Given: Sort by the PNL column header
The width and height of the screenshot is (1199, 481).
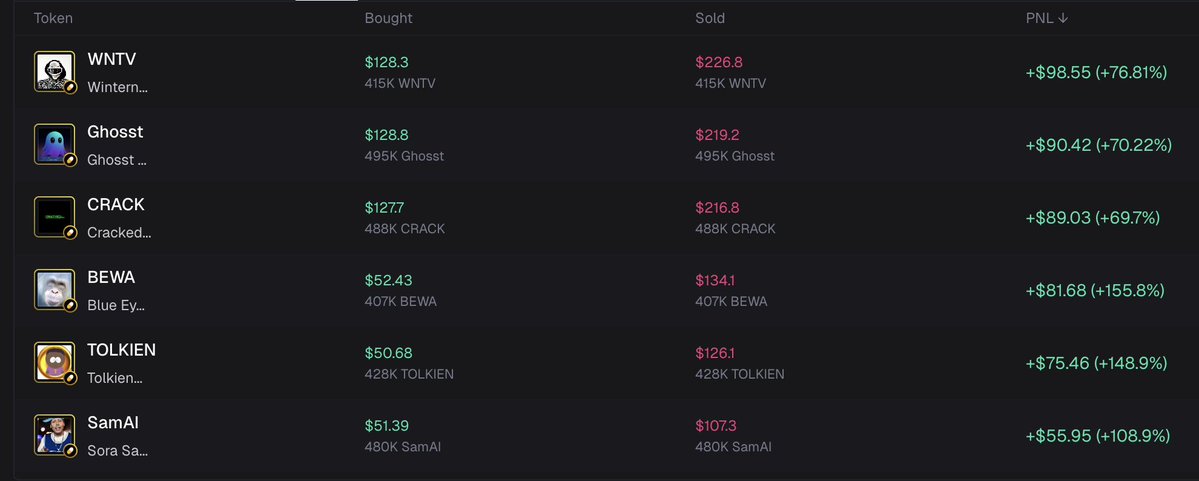Looking at the screenshot, I should pyautogui.click(x=1047, y=18).
